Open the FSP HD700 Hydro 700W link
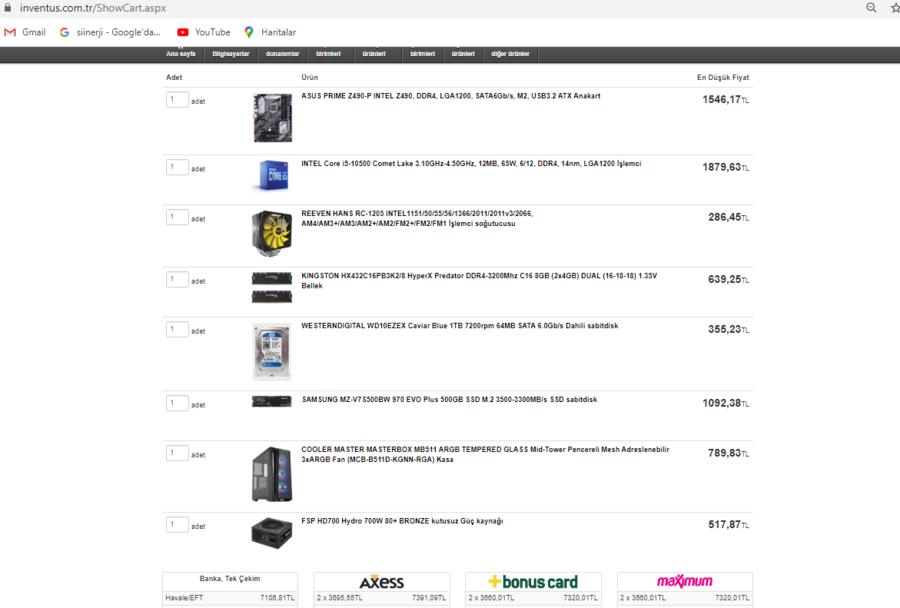The image size is (900, 608). [402, 521]
